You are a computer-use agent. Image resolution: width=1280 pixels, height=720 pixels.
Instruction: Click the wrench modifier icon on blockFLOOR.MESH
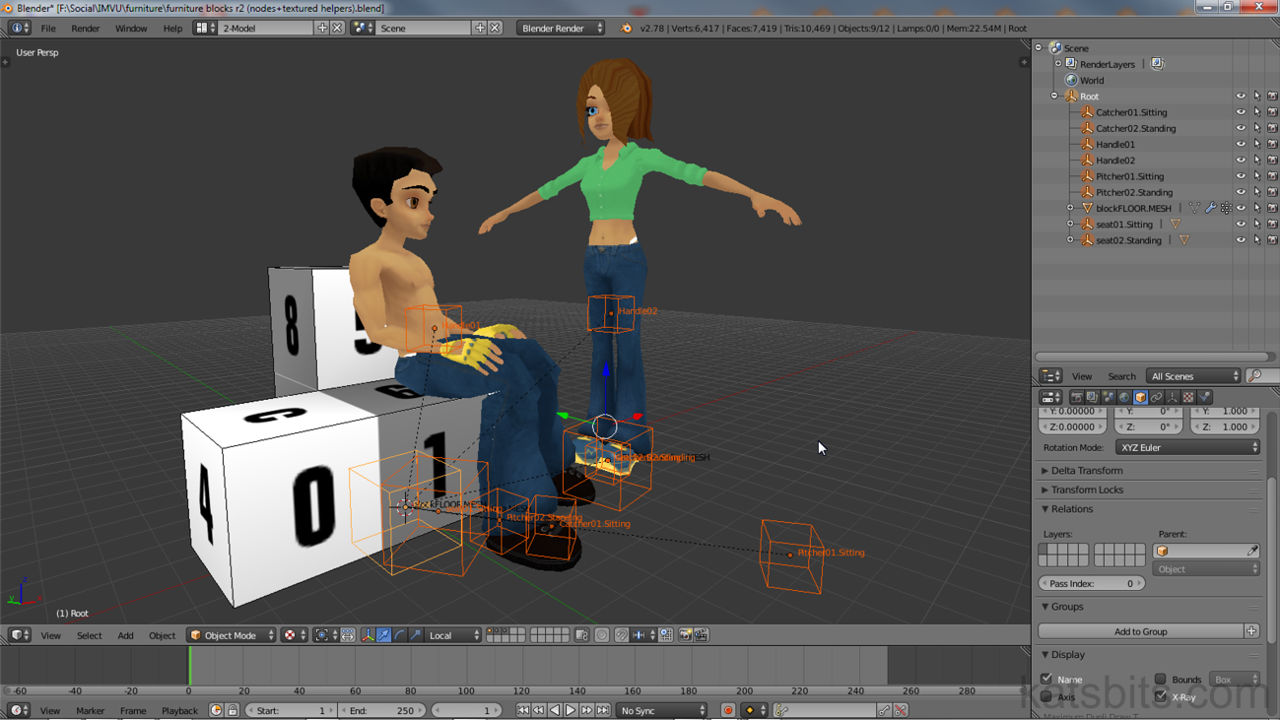1210,208
